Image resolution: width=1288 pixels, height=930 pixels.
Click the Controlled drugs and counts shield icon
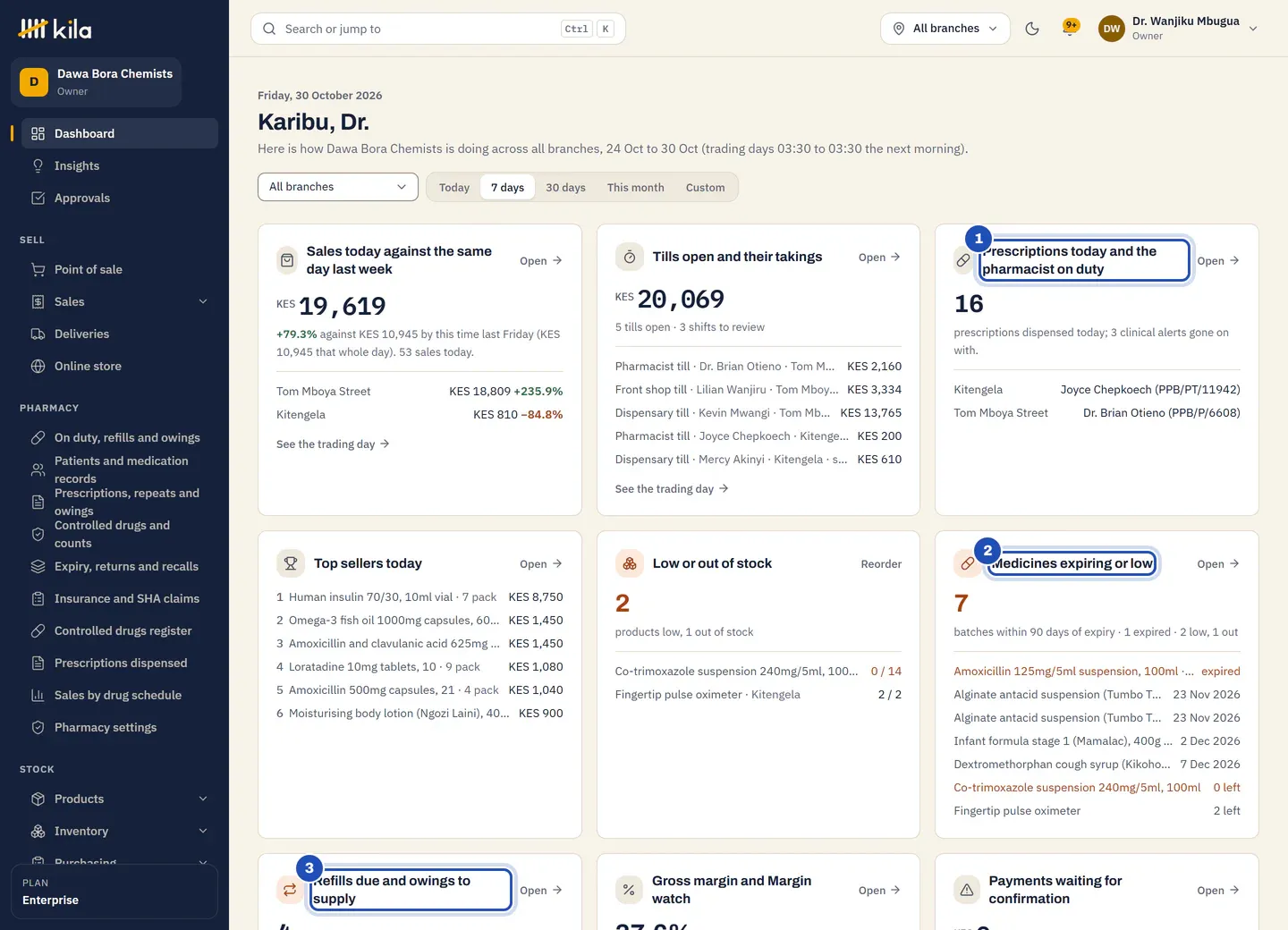pyautogui.click(x=38, y=534)
